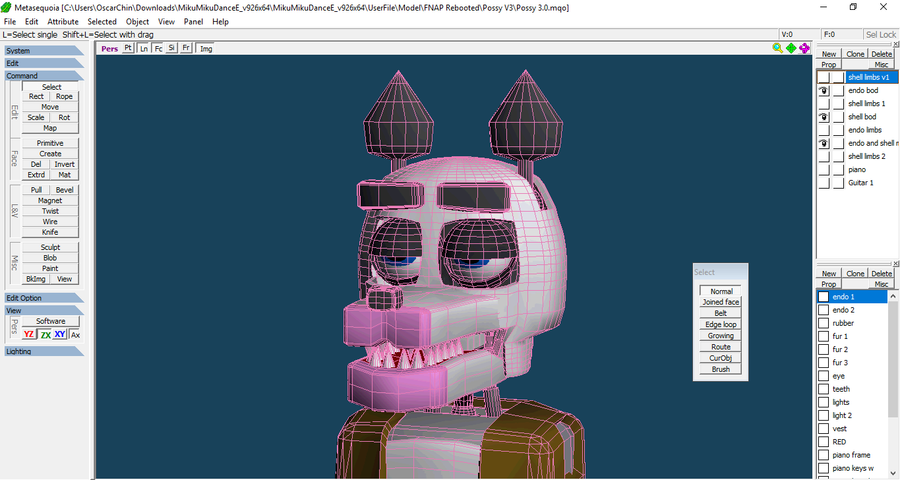Hide the endo and shell object eye
This screenshot has height=480, width=900.
click(824, 143)
